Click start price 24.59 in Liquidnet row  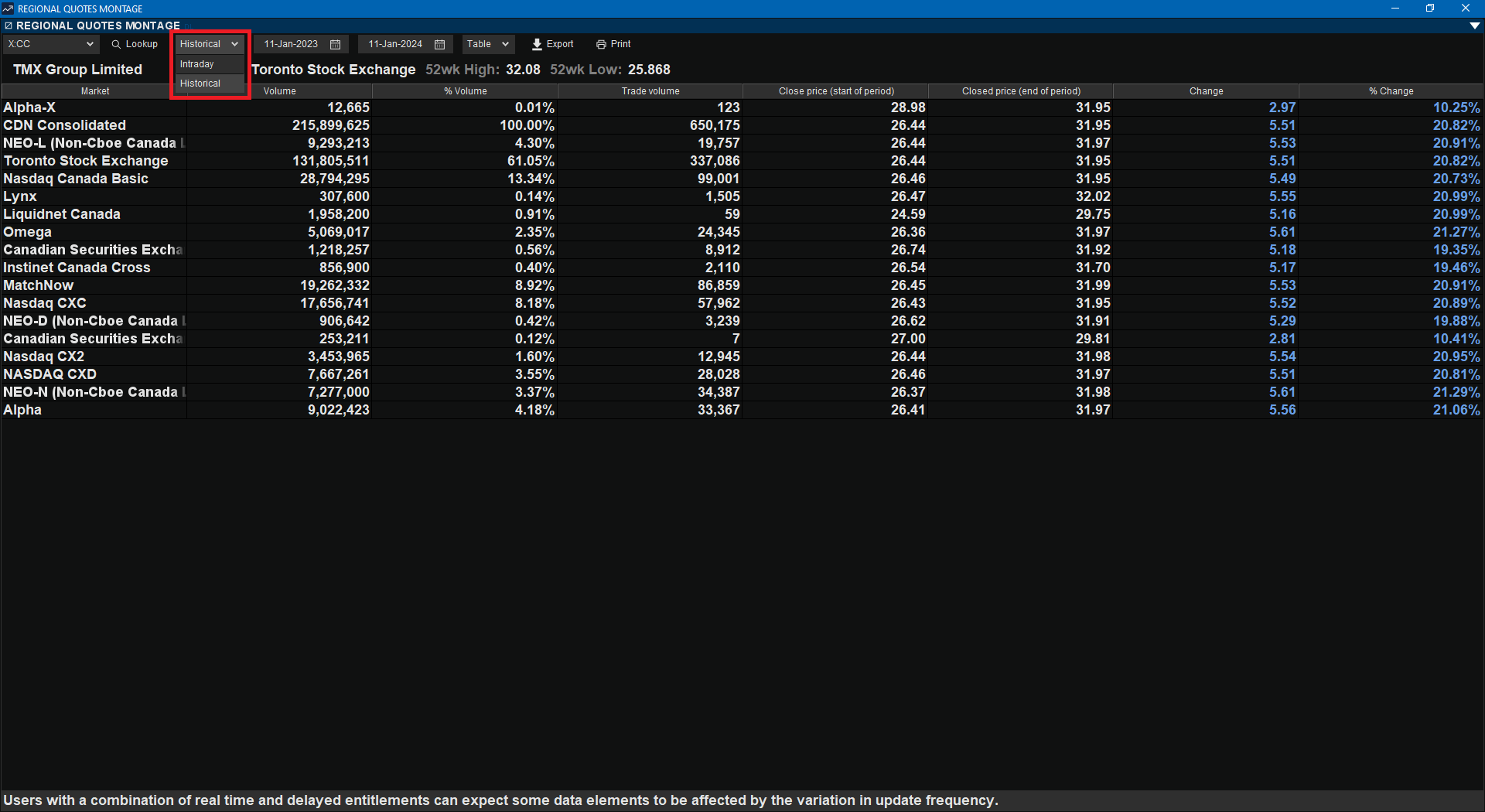coord(908,214)
